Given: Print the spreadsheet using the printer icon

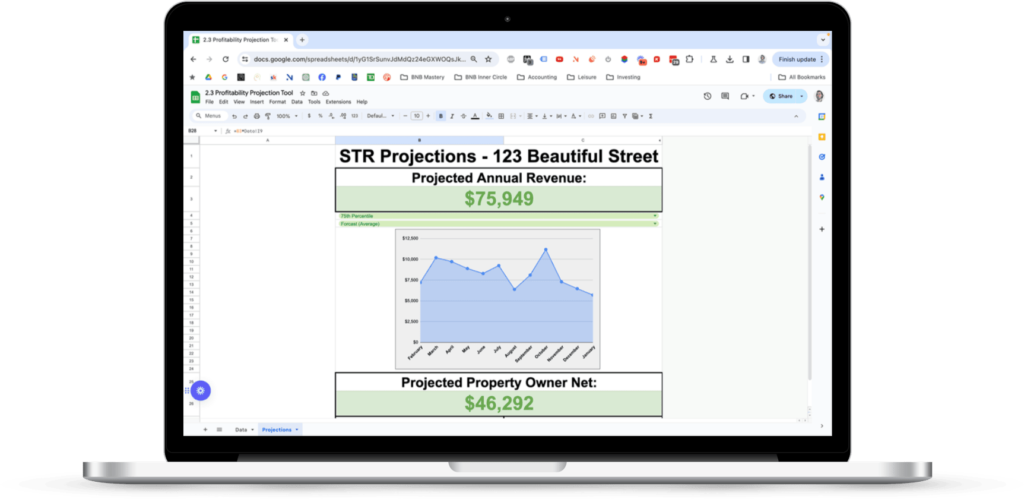Looking at the screenshot, I should pos(257,116).
